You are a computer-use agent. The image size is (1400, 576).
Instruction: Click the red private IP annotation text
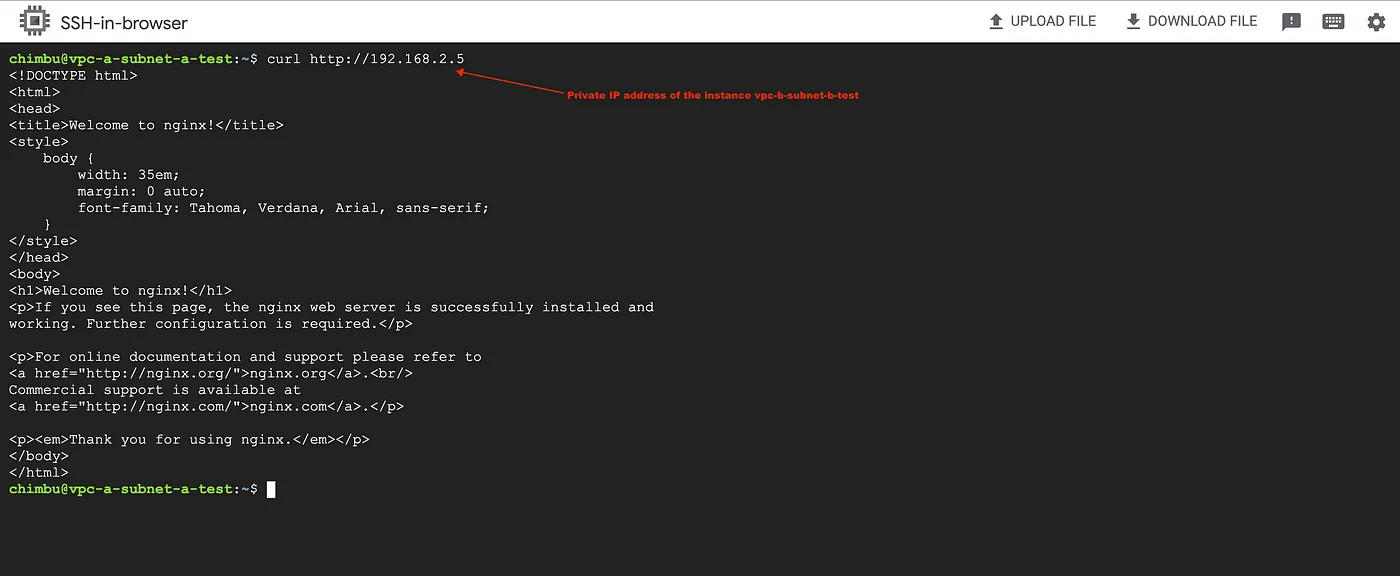[712, 95]
